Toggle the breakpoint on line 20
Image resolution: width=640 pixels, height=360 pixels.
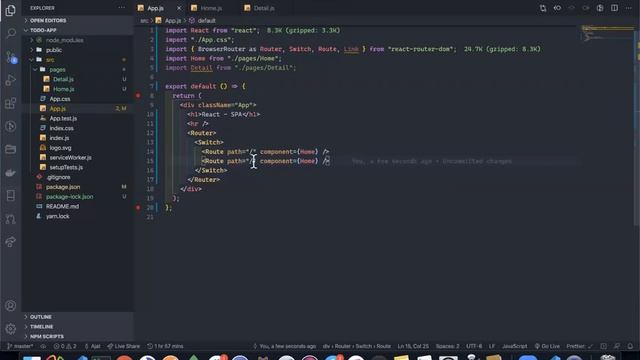[138, 207]
